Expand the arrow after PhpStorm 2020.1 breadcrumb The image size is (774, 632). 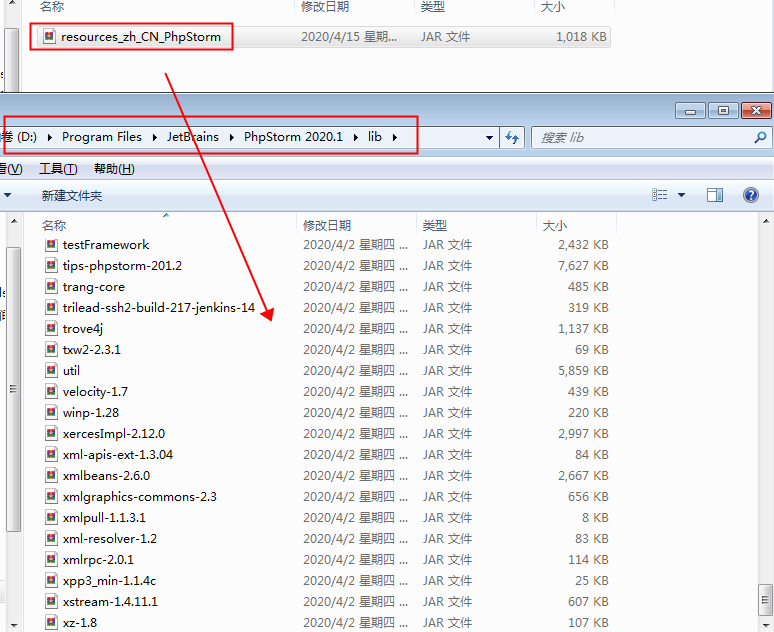click(355, 137)
